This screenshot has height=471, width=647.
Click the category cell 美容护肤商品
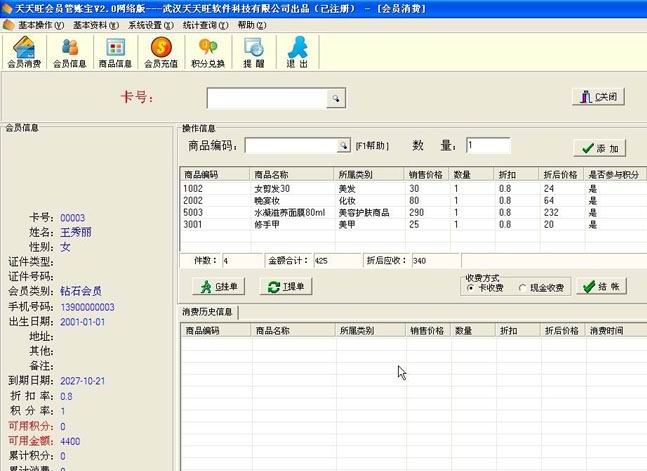[x=364, y=213]
